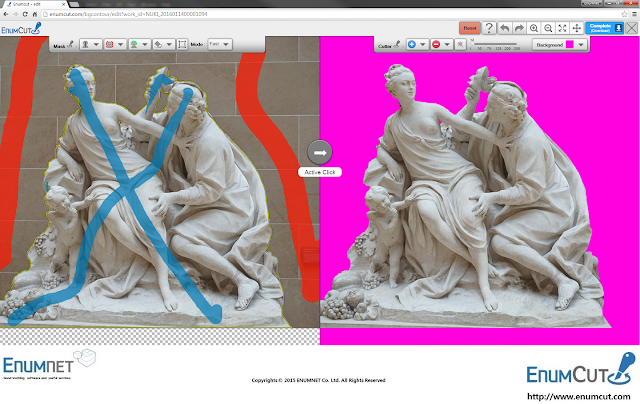Close the EnumCut browser tab
The image size is (640, 404).
(63, 4)
